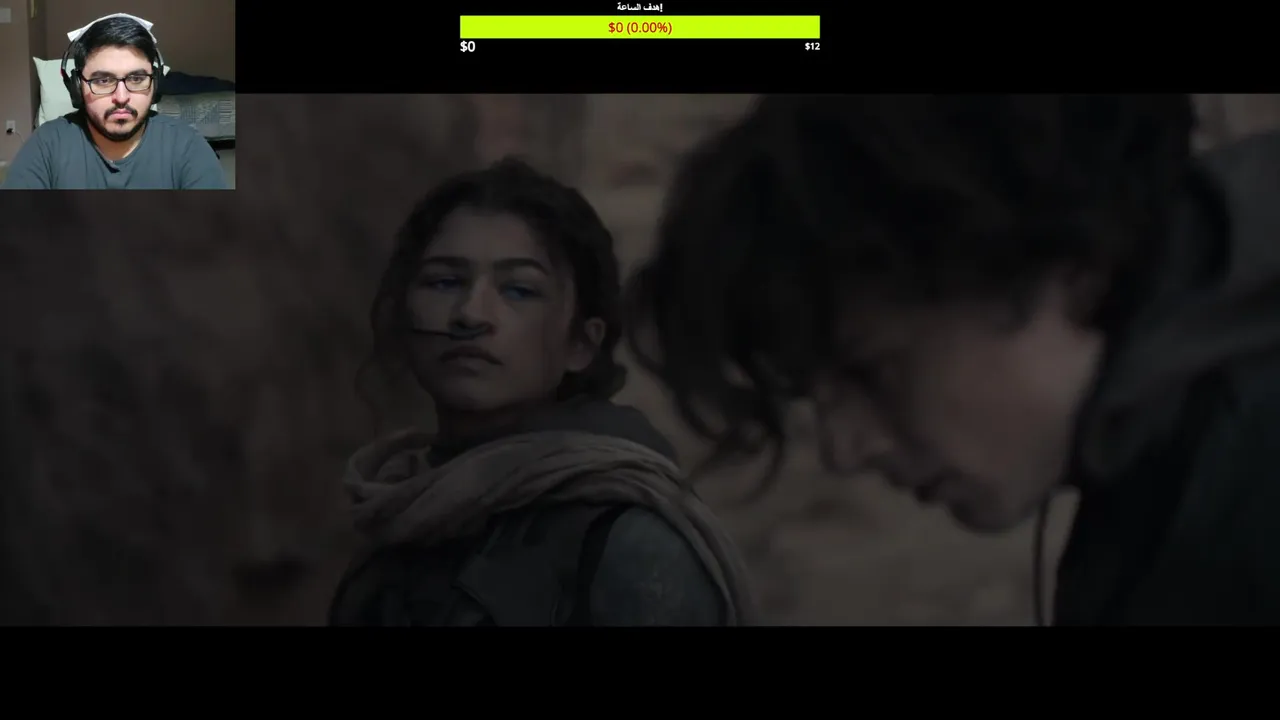This screenshot has width=1280, height=720.
Task: Click the "$0" starting amount label
Action: click(468, 47)
